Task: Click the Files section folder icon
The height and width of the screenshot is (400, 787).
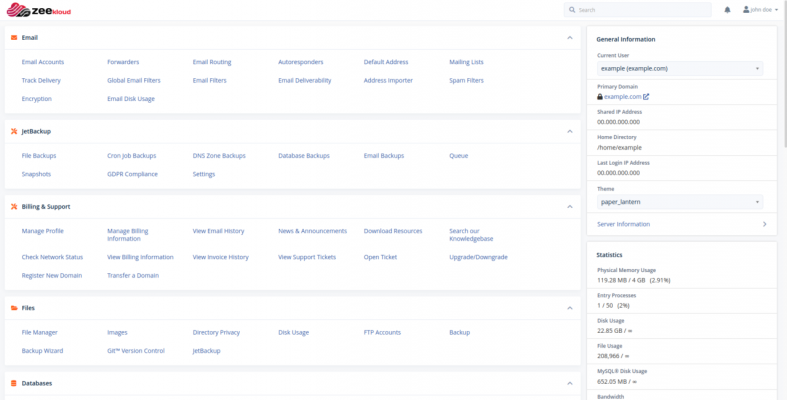Action: click(x=13, y=308)
